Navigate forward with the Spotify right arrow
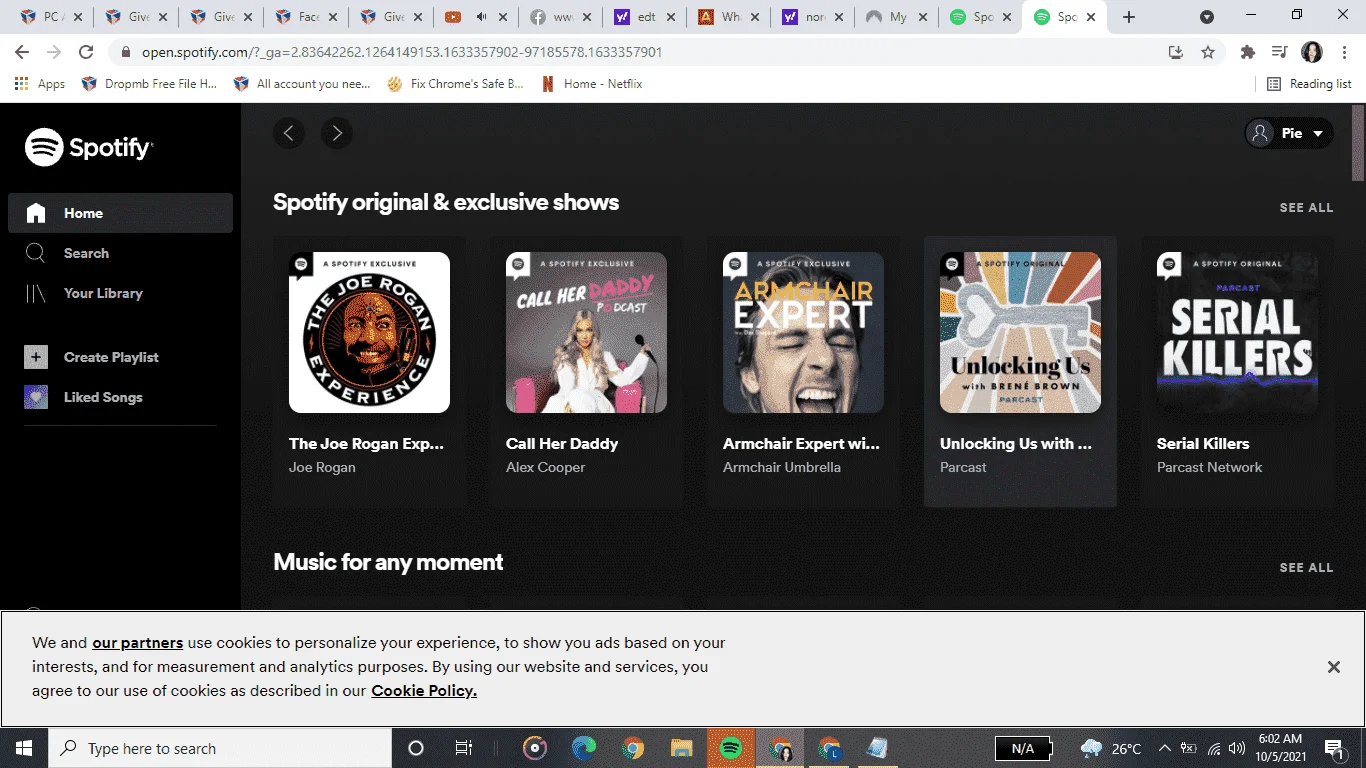1366x768 pixels. point(337,133)
